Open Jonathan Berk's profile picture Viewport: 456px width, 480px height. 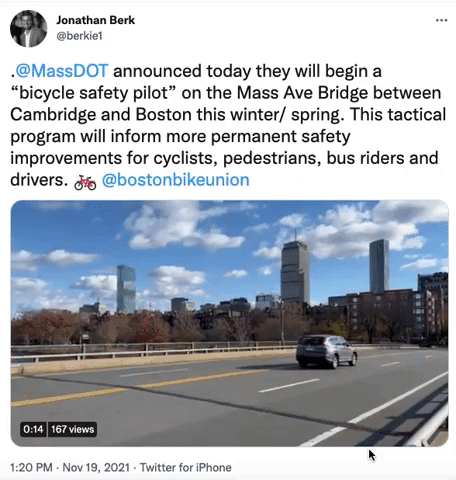(x=29, y=29)
